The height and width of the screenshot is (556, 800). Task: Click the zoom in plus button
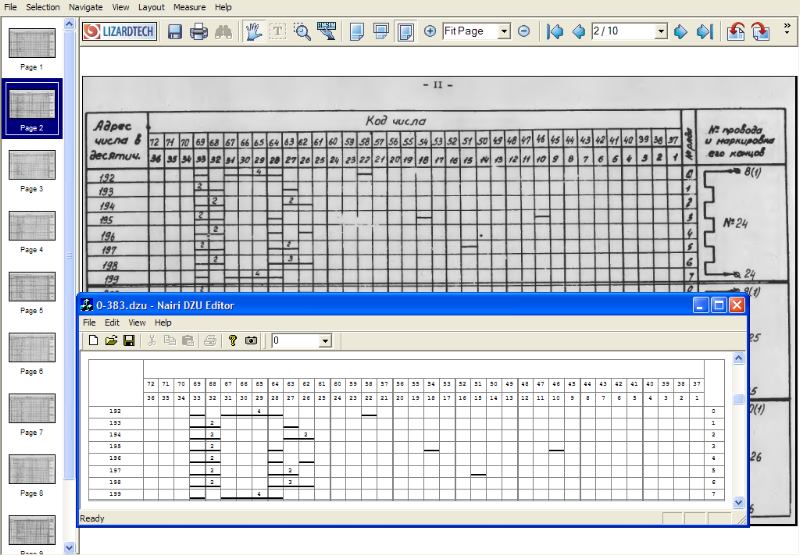430,31
